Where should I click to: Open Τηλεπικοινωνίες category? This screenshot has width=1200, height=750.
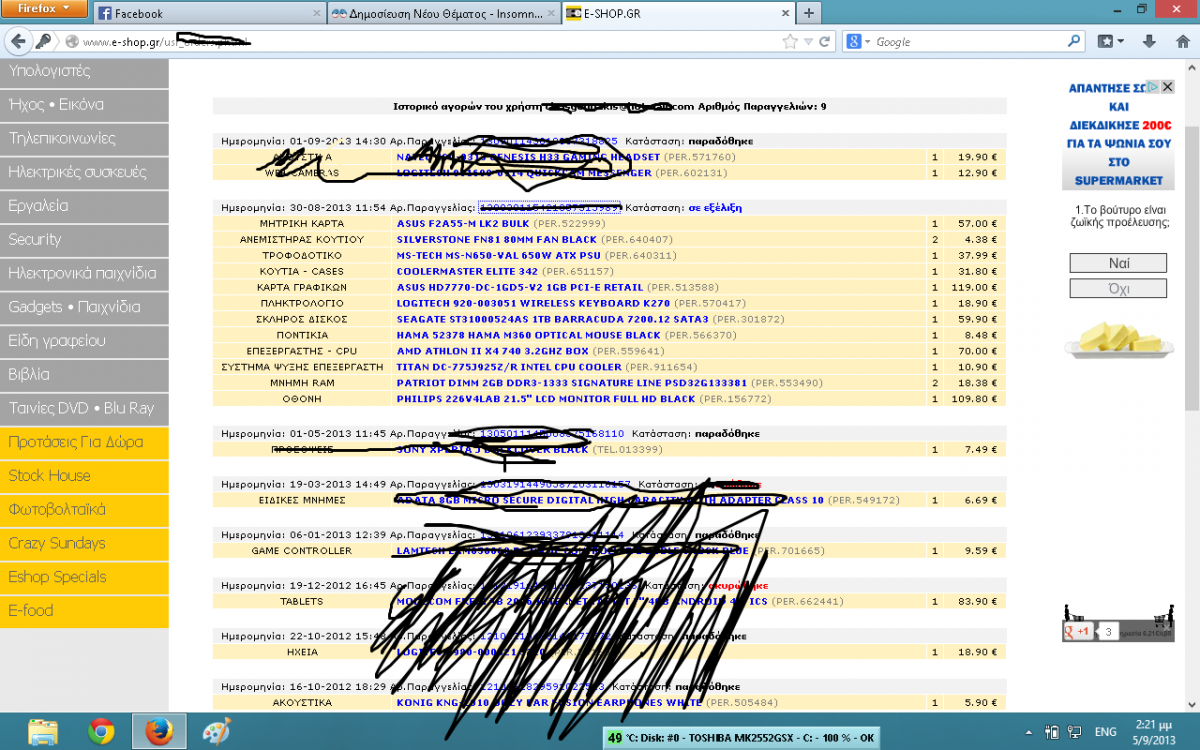84,138
